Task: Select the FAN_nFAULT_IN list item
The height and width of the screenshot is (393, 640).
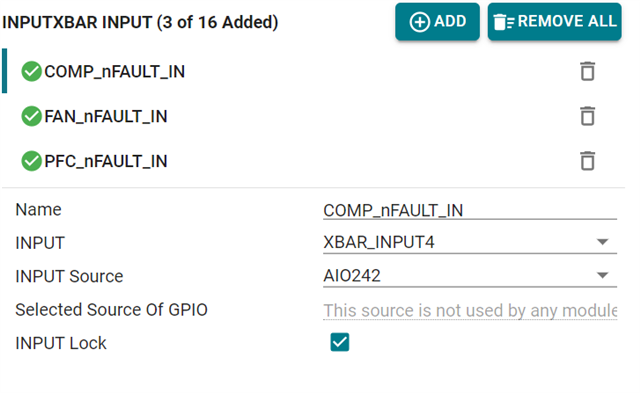Action: [313, 116]
